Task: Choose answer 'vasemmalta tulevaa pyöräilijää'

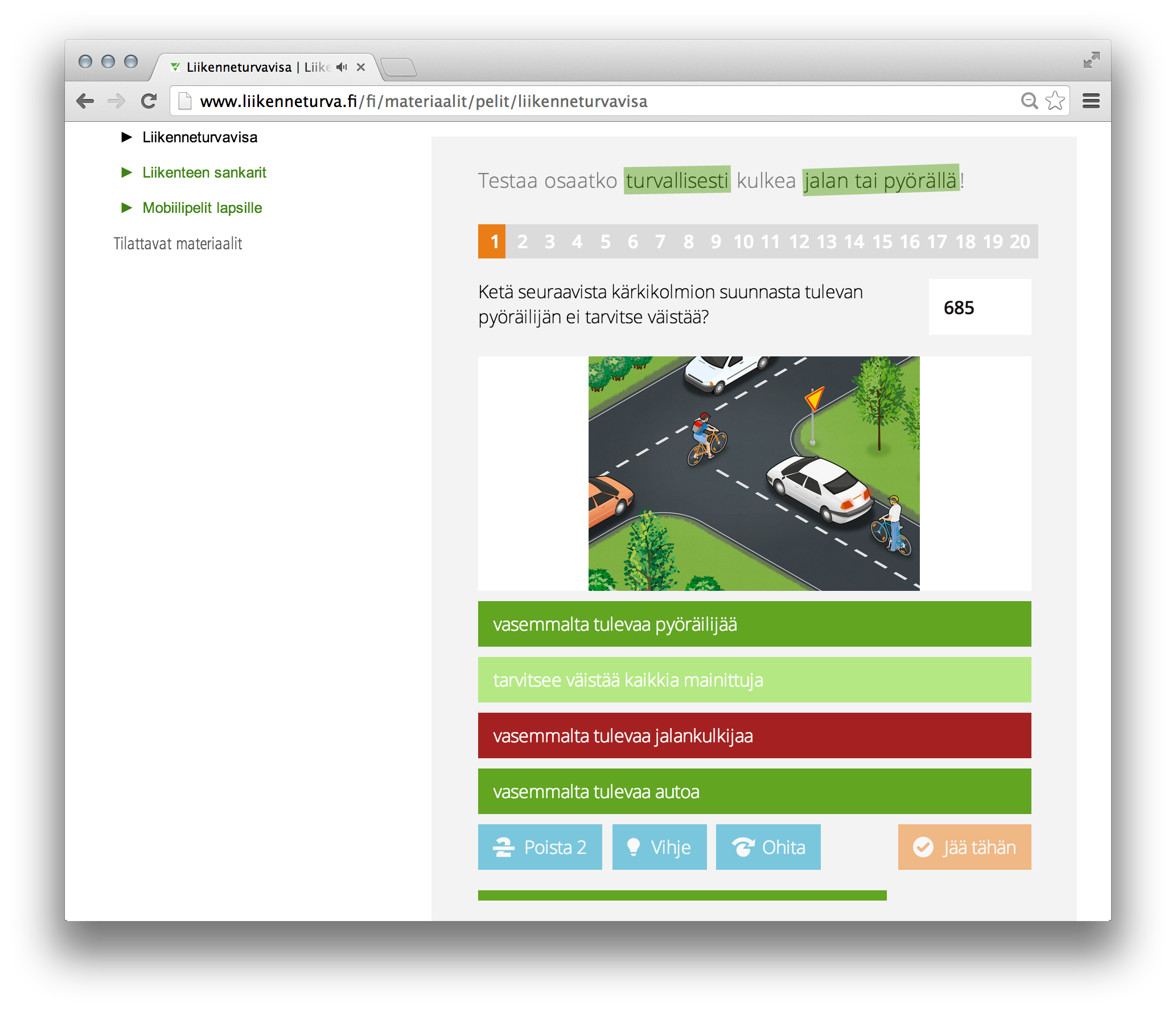Action: point(754,624)
